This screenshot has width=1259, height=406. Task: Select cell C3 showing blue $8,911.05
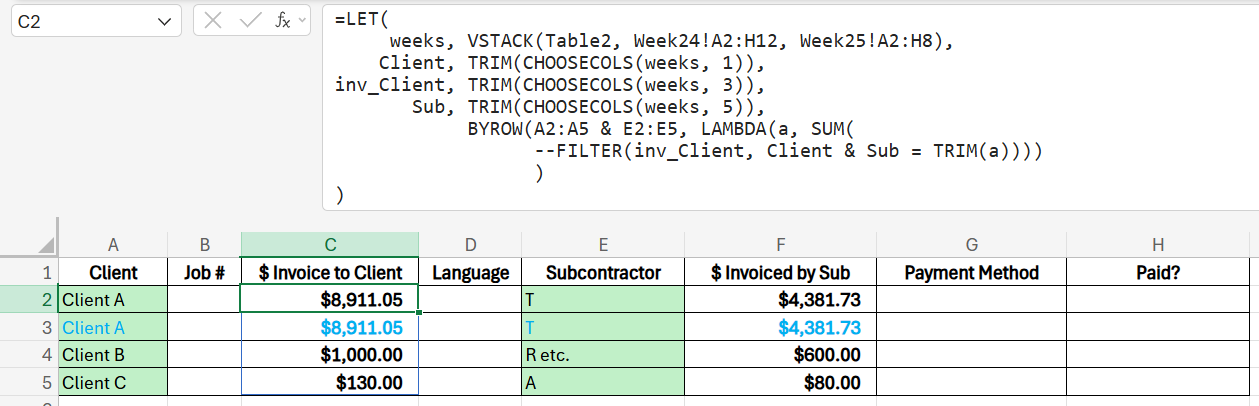[x=330, y=327]
